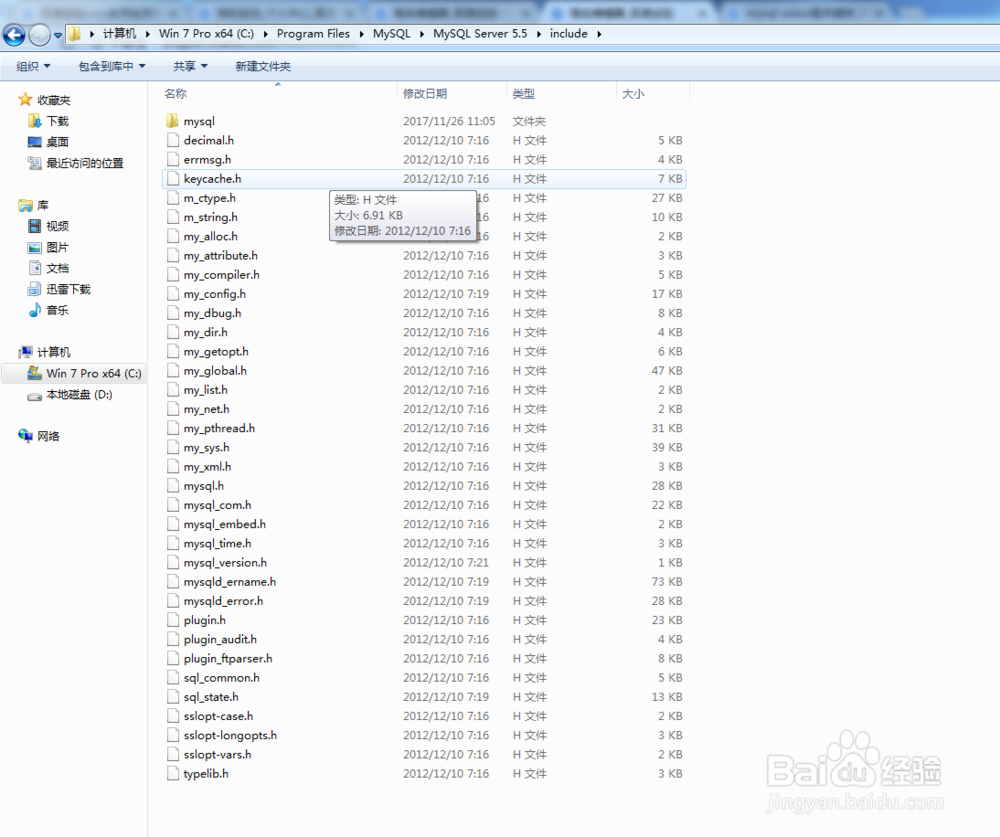Select the mysql folder icon
Viewport: 1000px width, 837px height.
(x=172, y=121)
